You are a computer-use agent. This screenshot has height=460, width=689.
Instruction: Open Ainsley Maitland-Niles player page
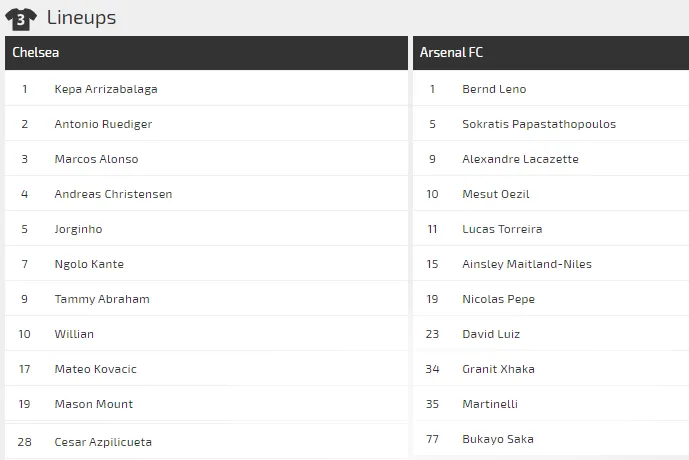tap(527, 264)
